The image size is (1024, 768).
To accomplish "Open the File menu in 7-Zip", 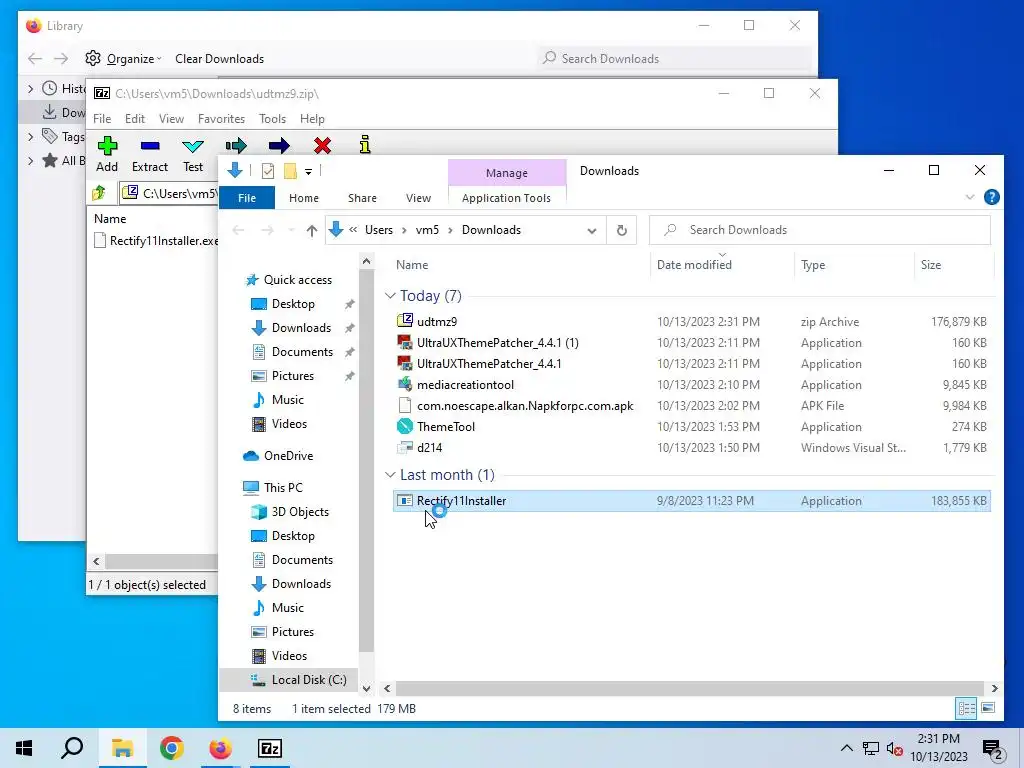I will coord(102,119).
